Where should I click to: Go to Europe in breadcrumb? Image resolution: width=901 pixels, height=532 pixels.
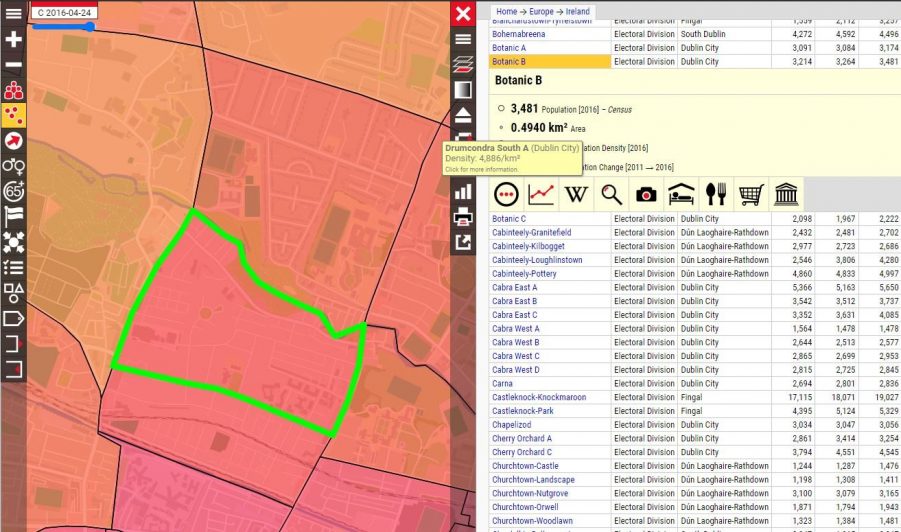(541, 11)
